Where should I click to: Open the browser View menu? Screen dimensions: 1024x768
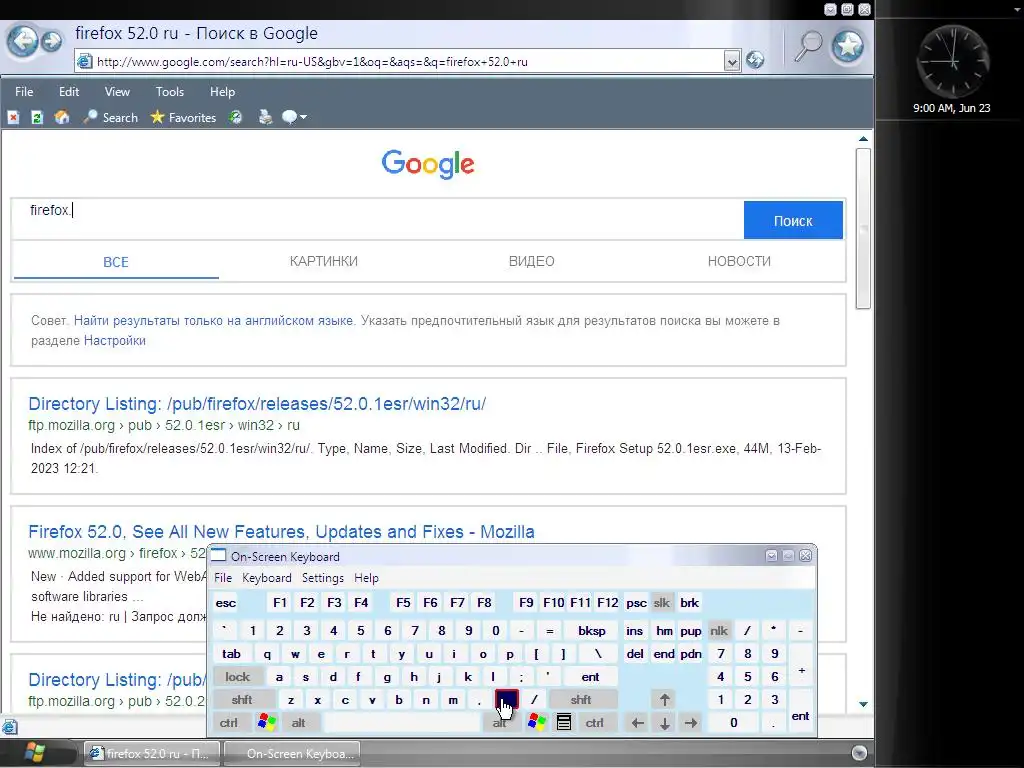tap(117, 91)
